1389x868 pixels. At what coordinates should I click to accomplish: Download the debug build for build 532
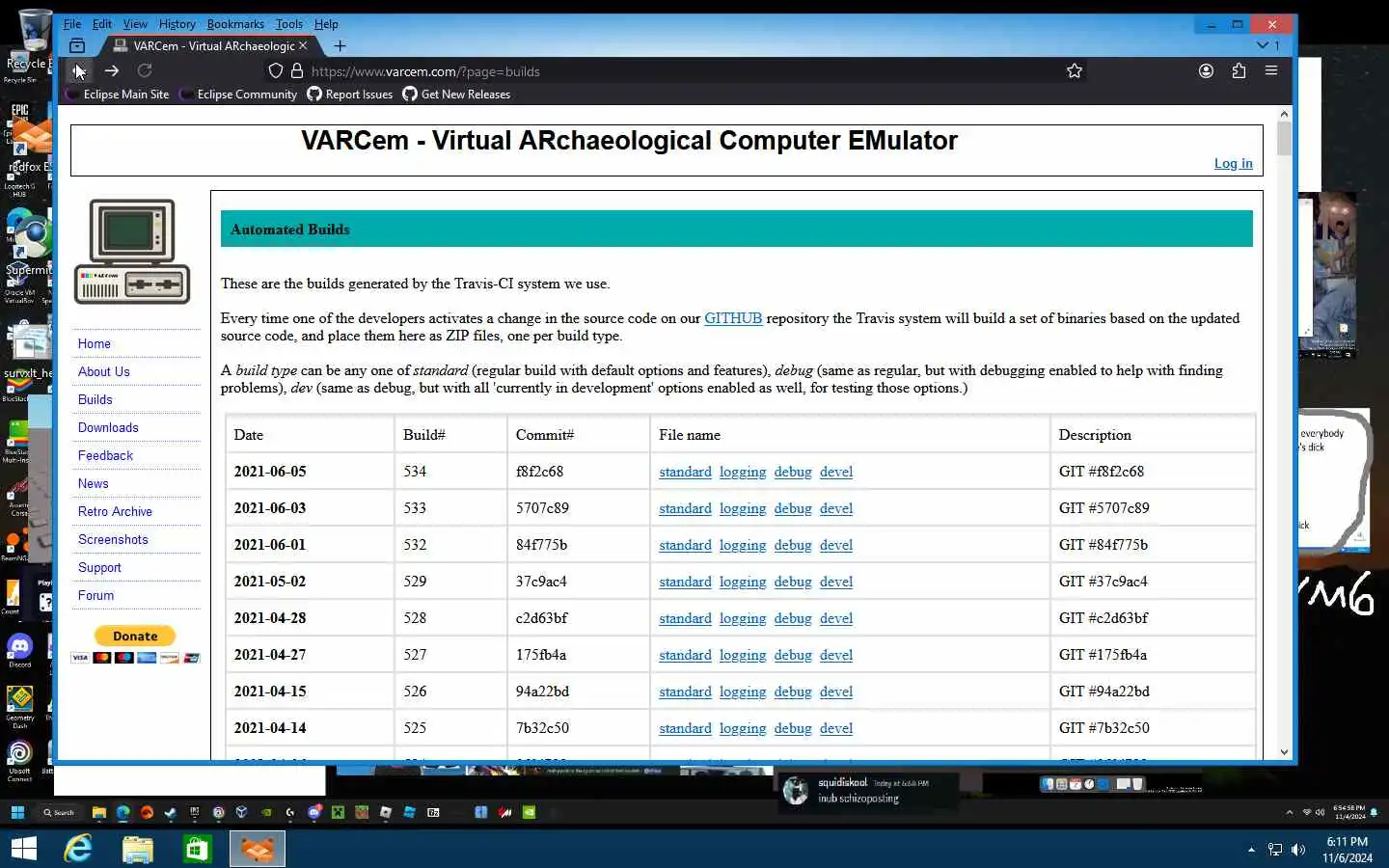793,545
